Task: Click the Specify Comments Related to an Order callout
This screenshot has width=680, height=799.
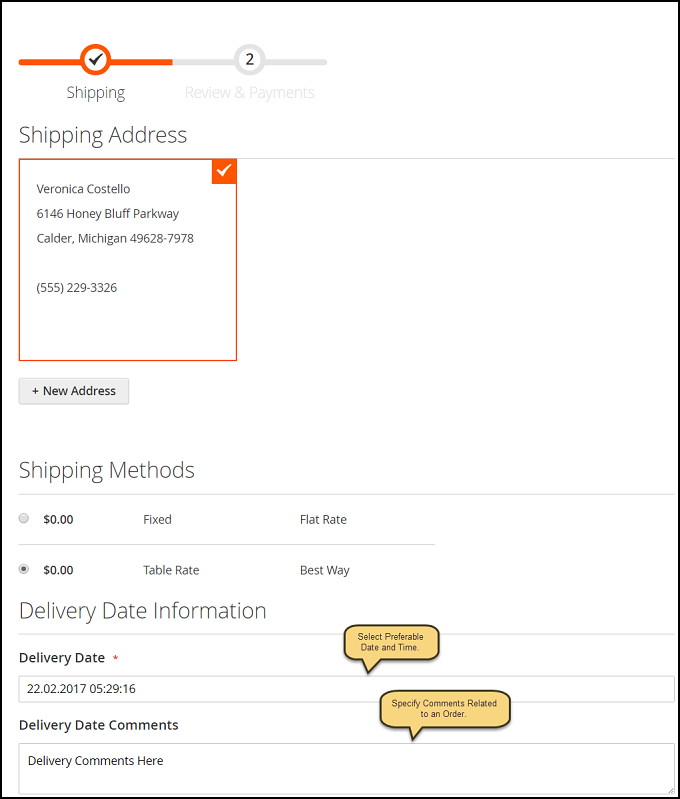Action: [444, 709]
